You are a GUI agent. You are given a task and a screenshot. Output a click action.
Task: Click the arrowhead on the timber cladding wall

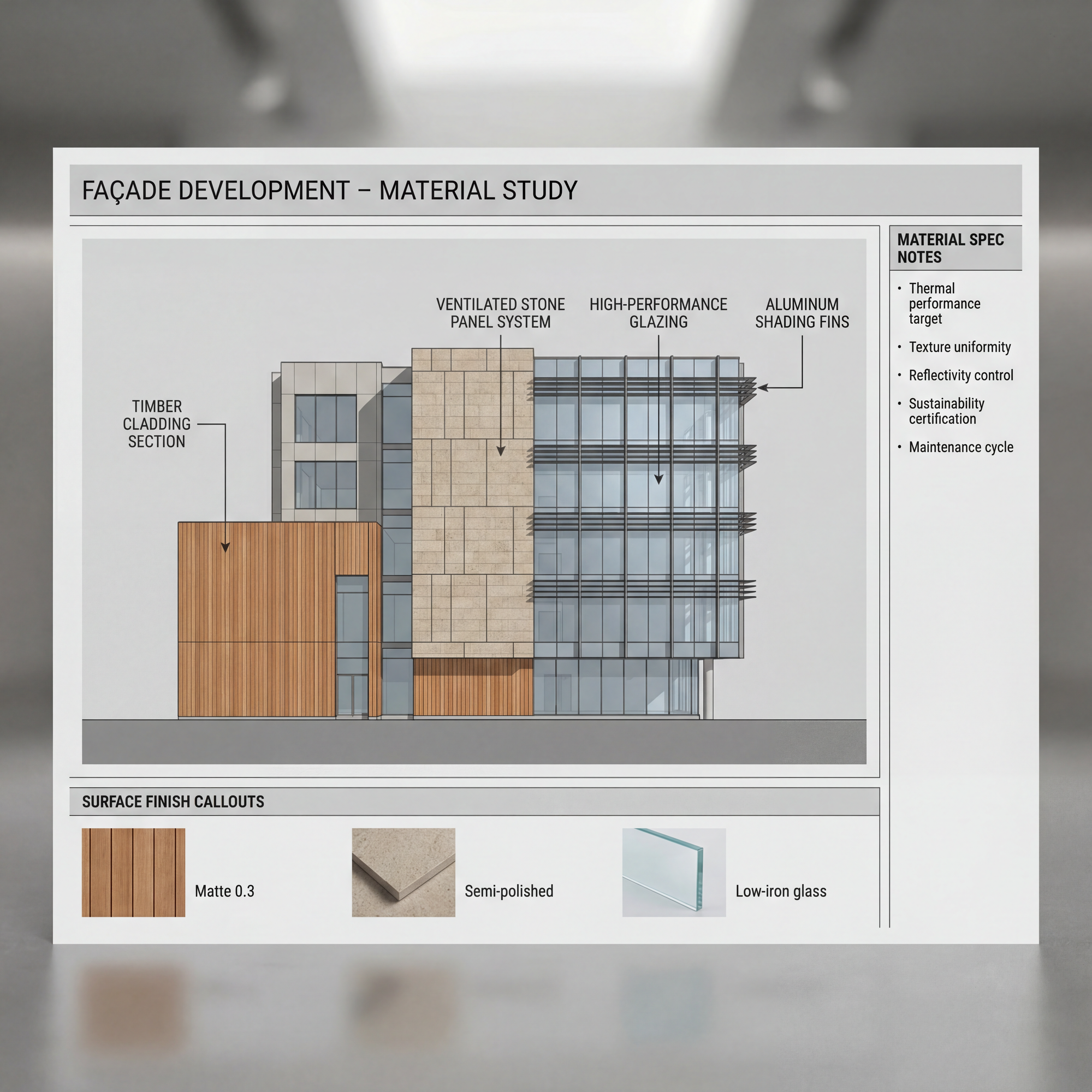(x=225, y=547)
